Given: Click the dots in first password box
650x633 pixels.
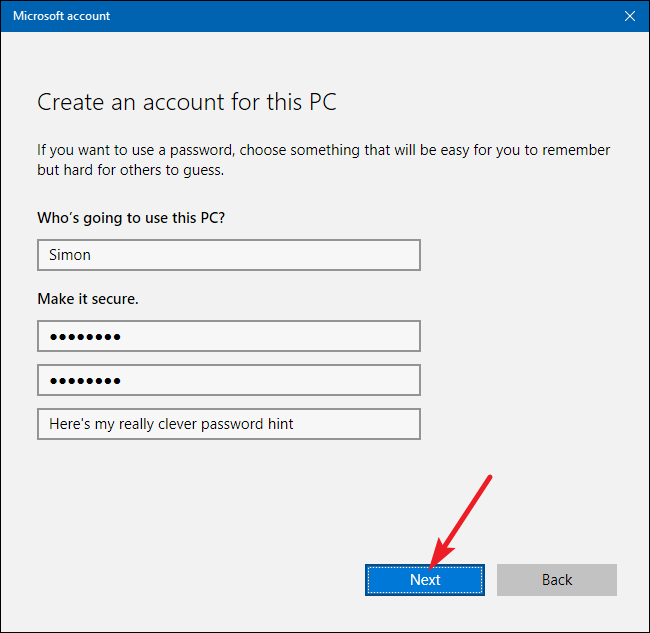Looking at the screenshot, I should (85, 337).
